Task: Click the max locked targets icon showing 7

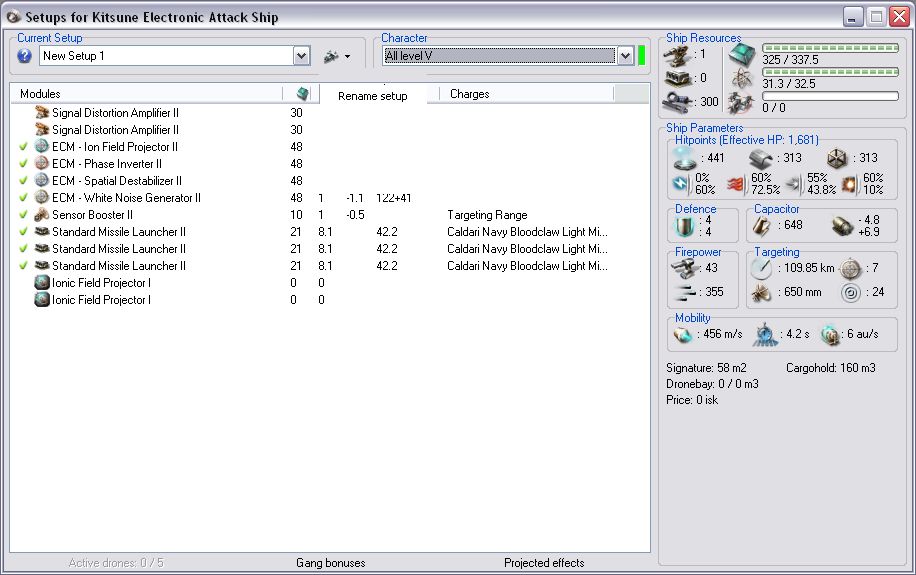Action: pyautogui.click(x=851, y=269)
